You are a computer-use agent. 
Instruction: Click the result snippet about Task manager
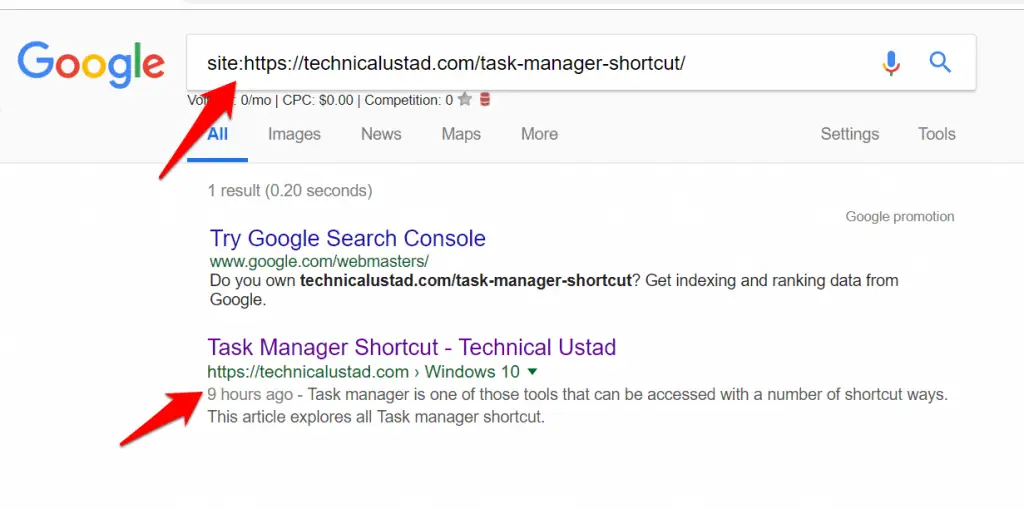(577, 406)
